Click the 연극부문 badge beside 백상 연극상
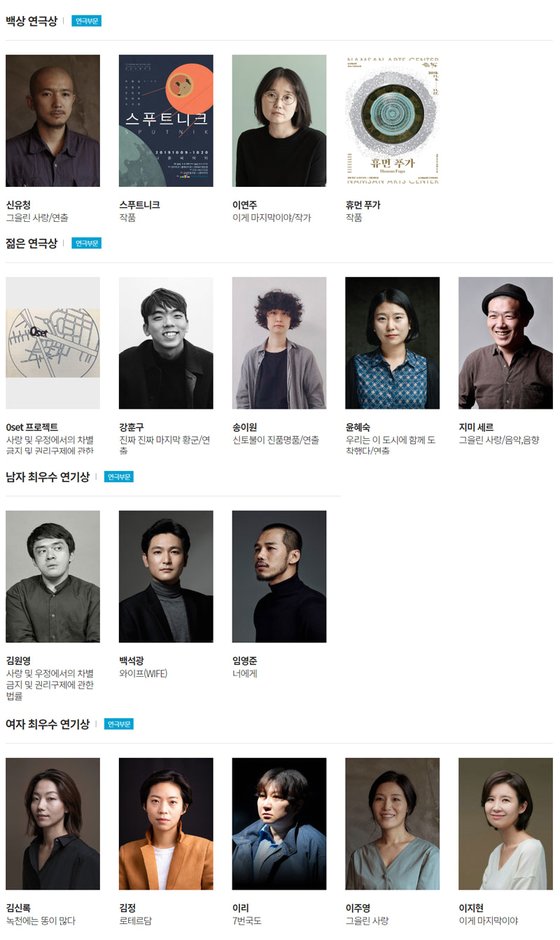Image resolution: width=560 pixels, height=940 pixels. 87,21
